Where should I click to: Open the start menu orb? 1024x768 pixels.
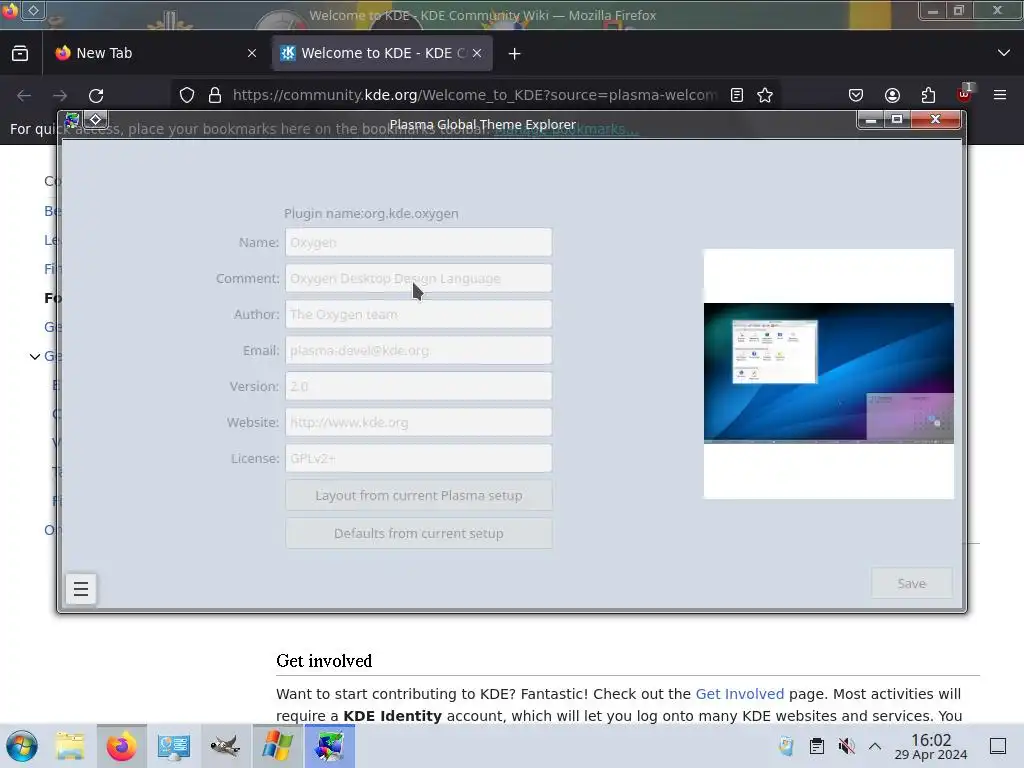tap(22, 746)
